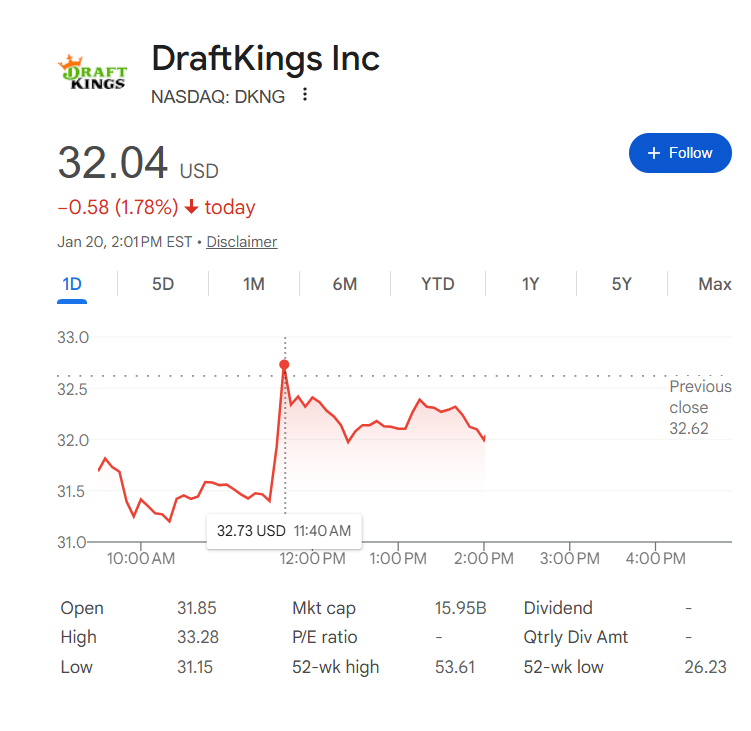Click the 52-wk high value 53.61
Viewport: 751px width, 731px height.
[453, 667]
